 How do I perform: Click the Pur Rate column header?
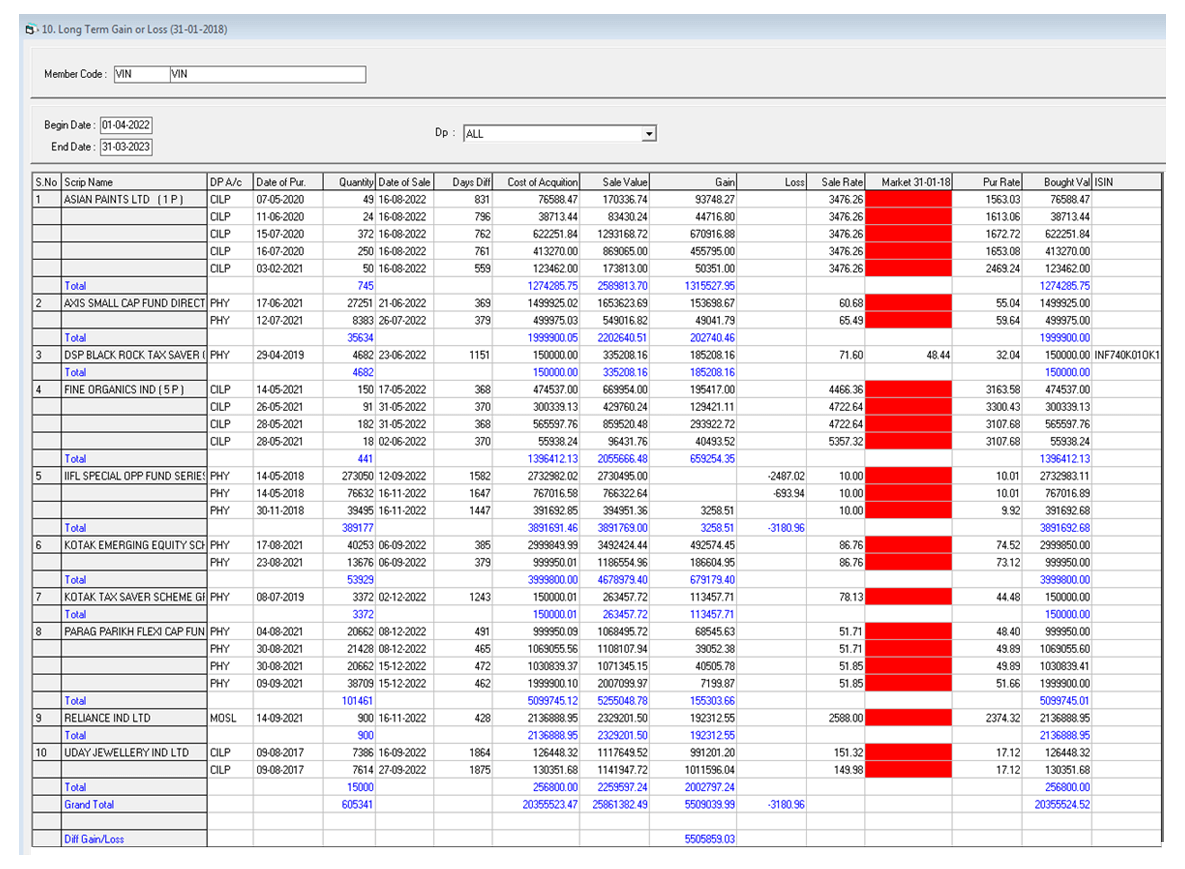tap(987, 182)
